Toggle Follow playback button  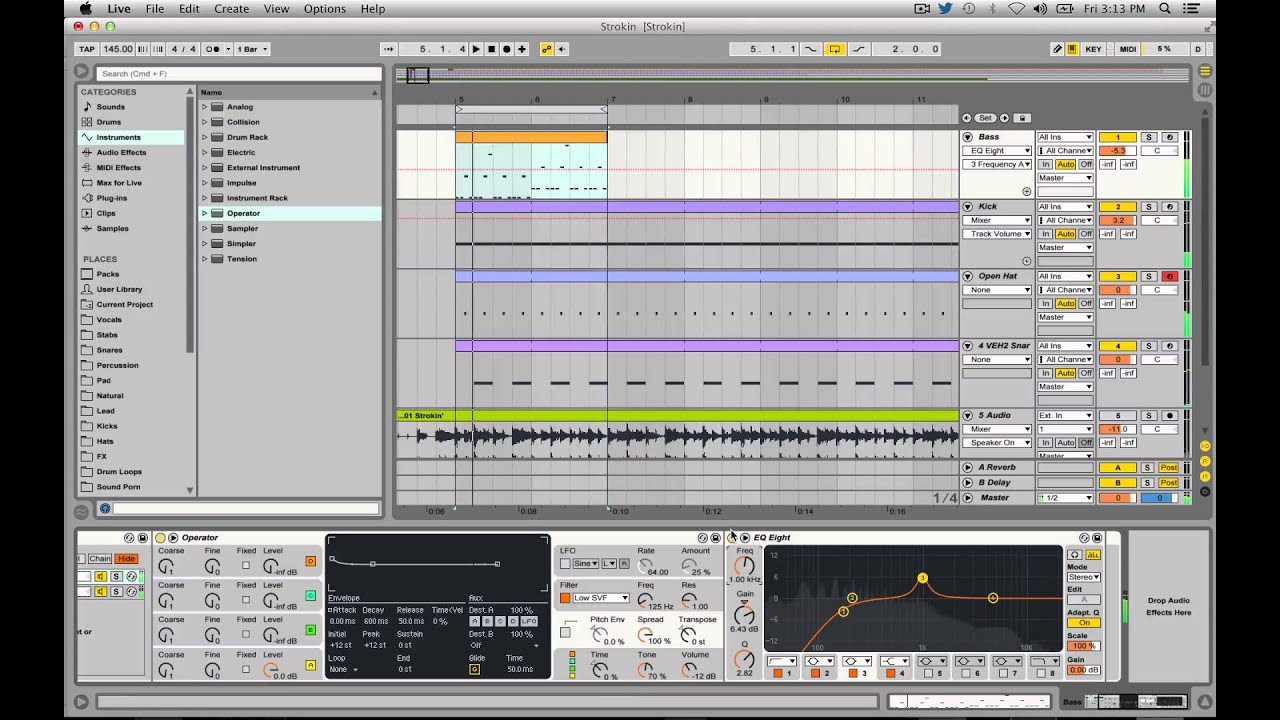coord(388,49)
